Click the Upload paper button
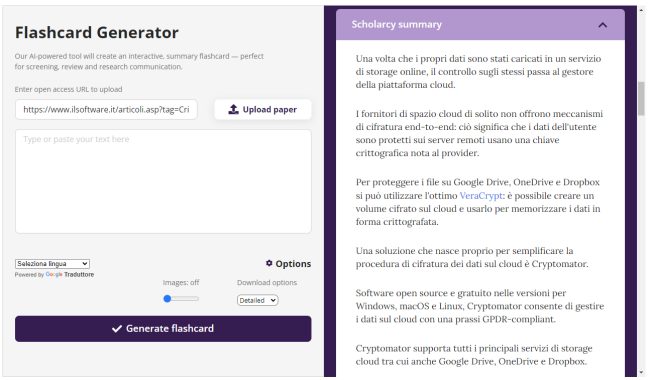 [263, 109]
